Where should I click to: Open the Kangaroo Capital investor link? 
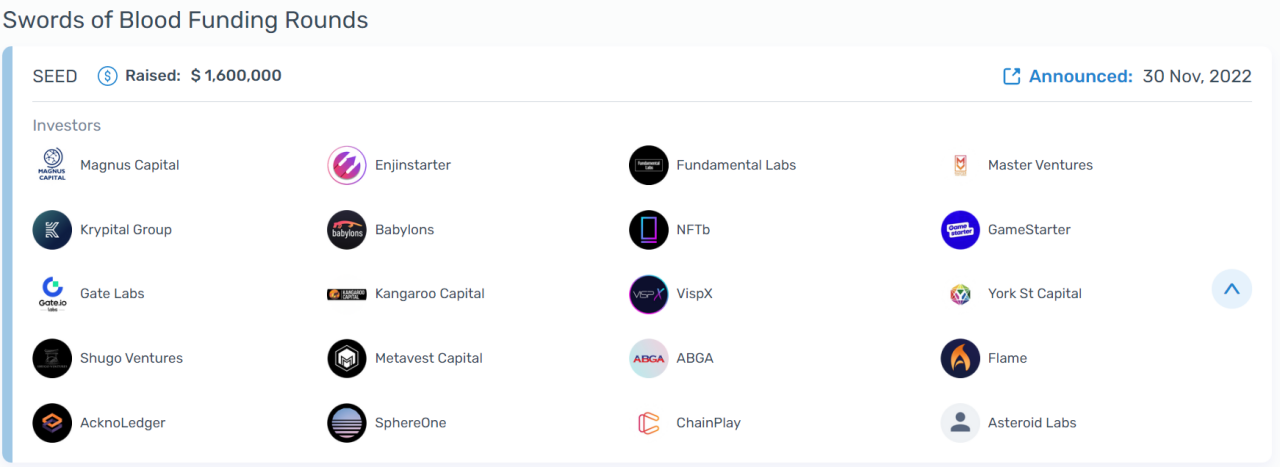[429, 294]
